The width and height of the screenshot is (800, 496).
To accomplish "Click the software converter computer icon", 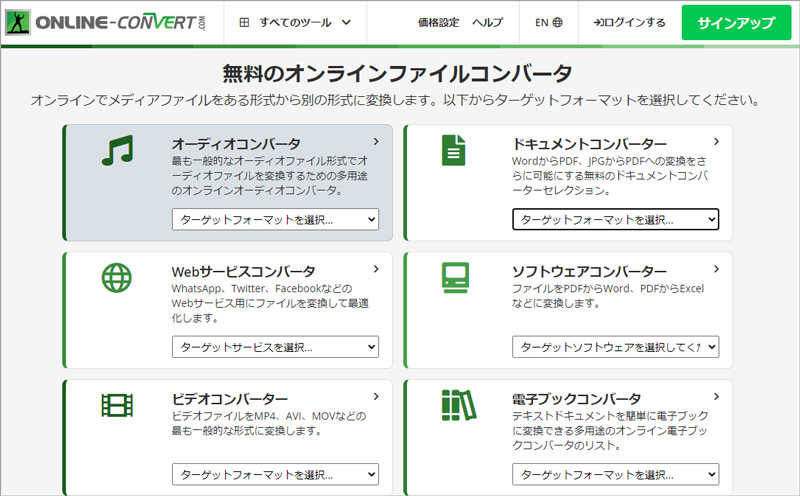I will [x=455, y=277].
